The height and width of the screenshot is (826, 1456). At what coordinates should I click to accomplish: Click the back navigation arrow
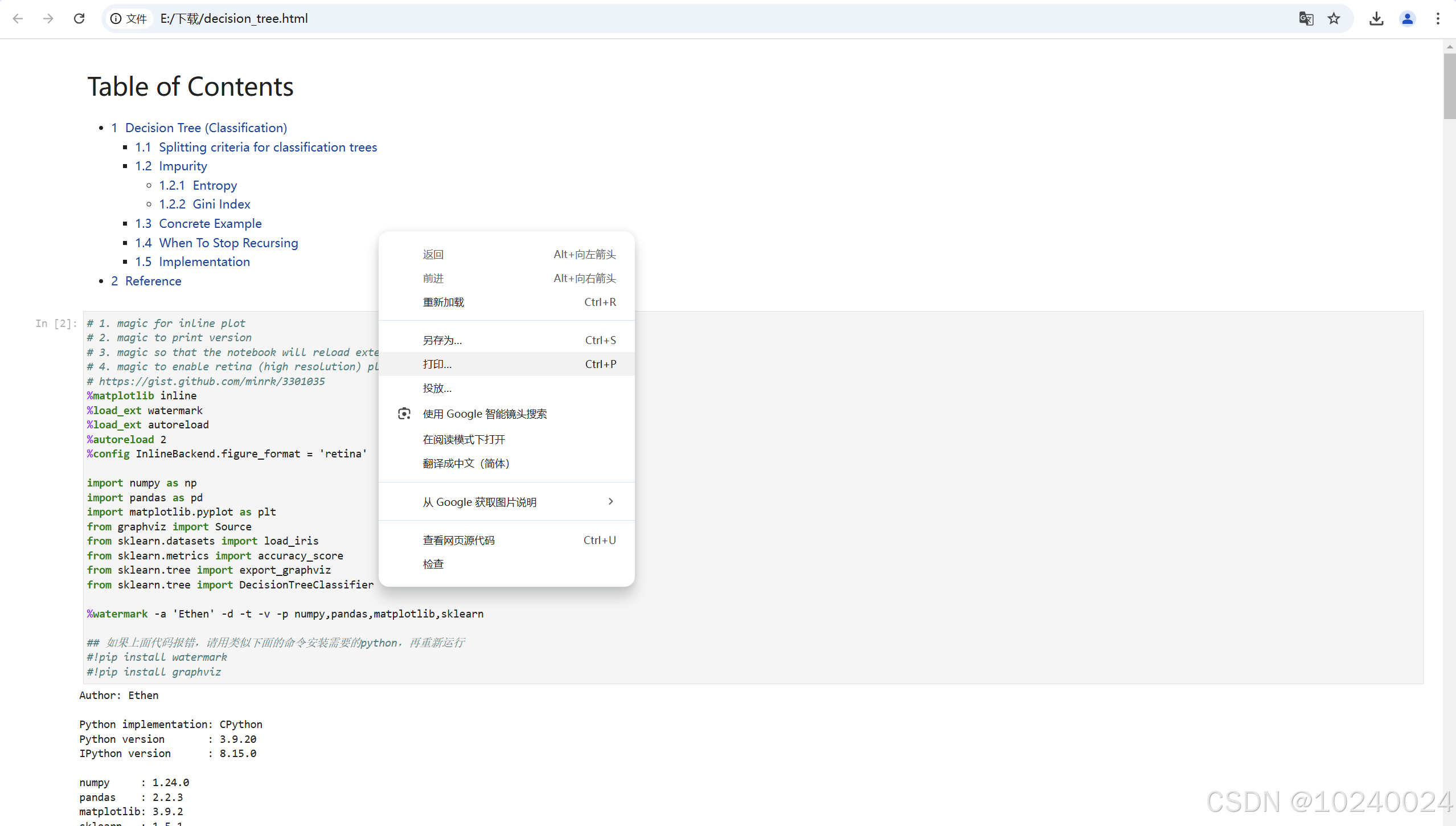point(18,19)
